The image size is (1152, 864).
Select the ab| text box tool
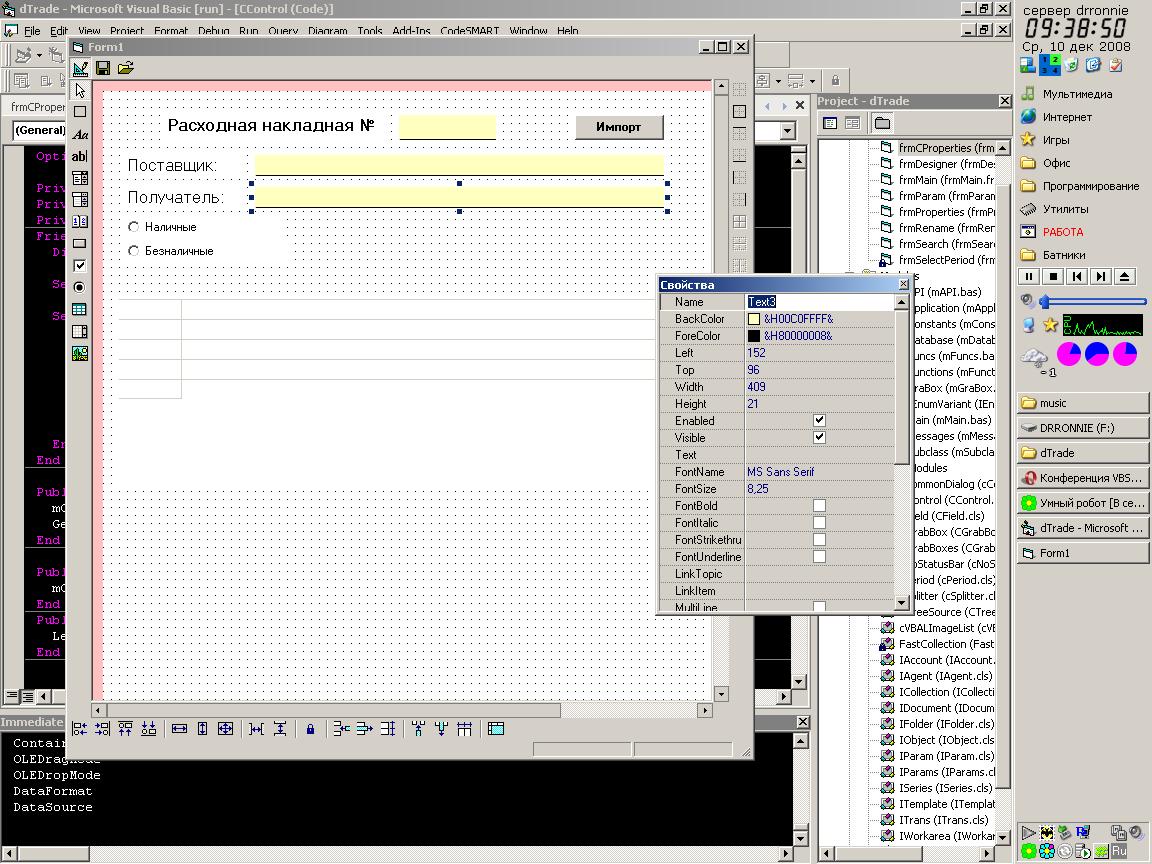coord(80,156)
